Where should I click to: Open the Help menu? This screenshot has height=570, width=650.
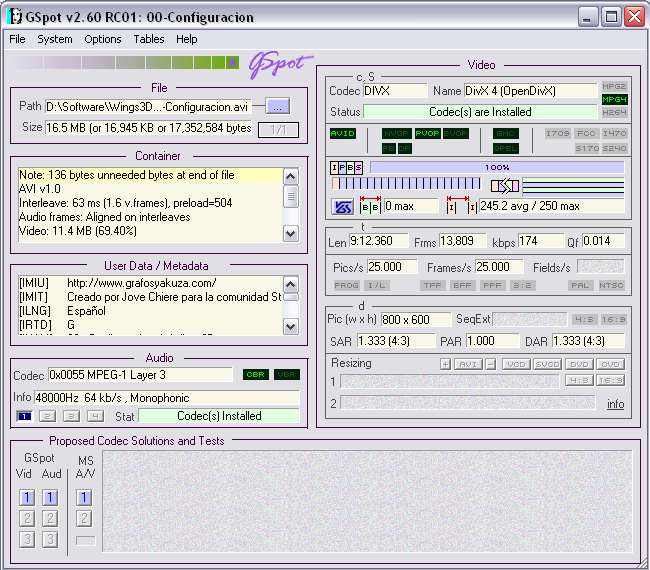coord(187,39)
